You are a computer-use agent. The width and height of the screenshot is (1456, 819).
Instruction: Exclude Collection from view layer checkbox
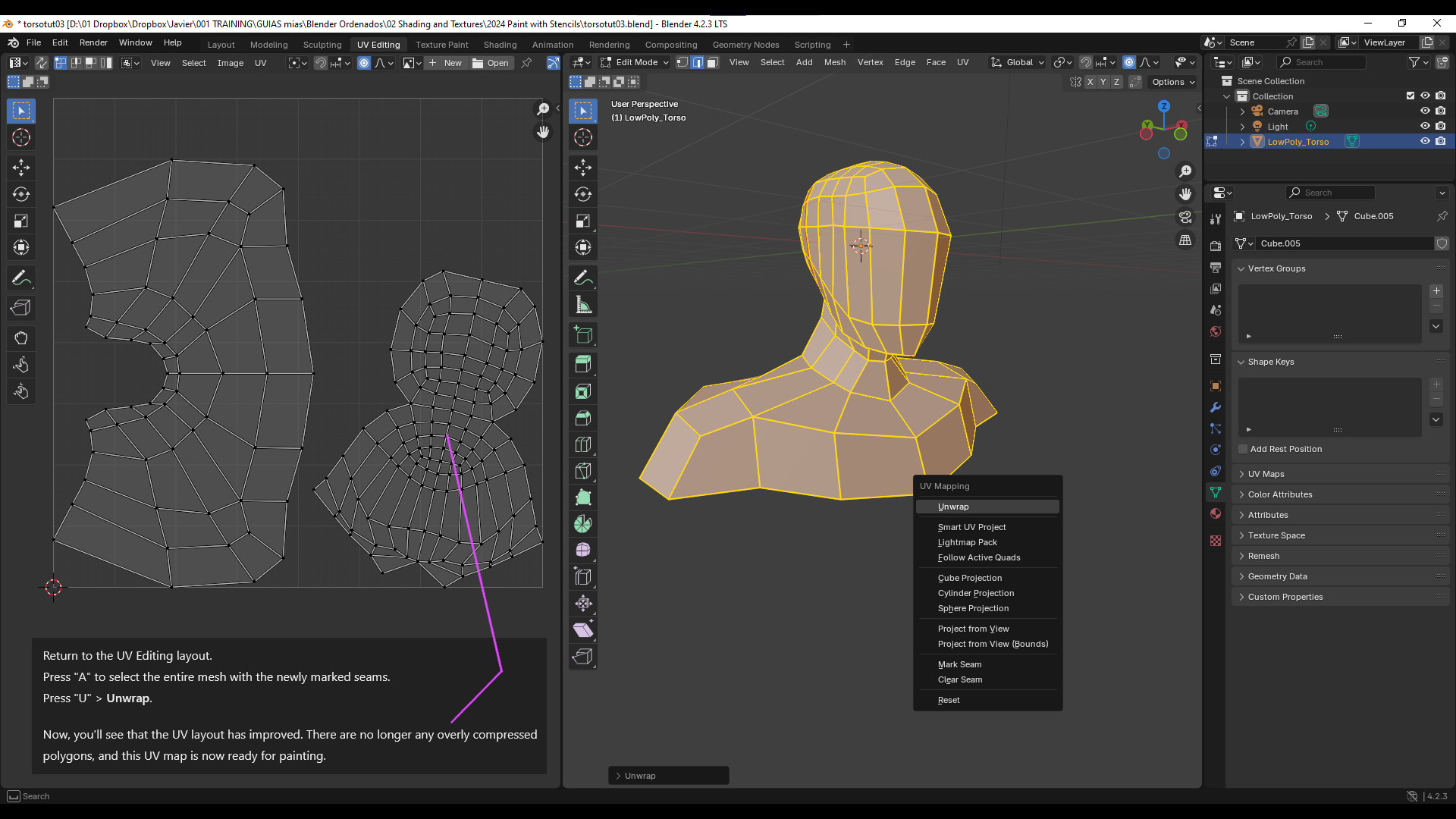tap(1410, 96)
